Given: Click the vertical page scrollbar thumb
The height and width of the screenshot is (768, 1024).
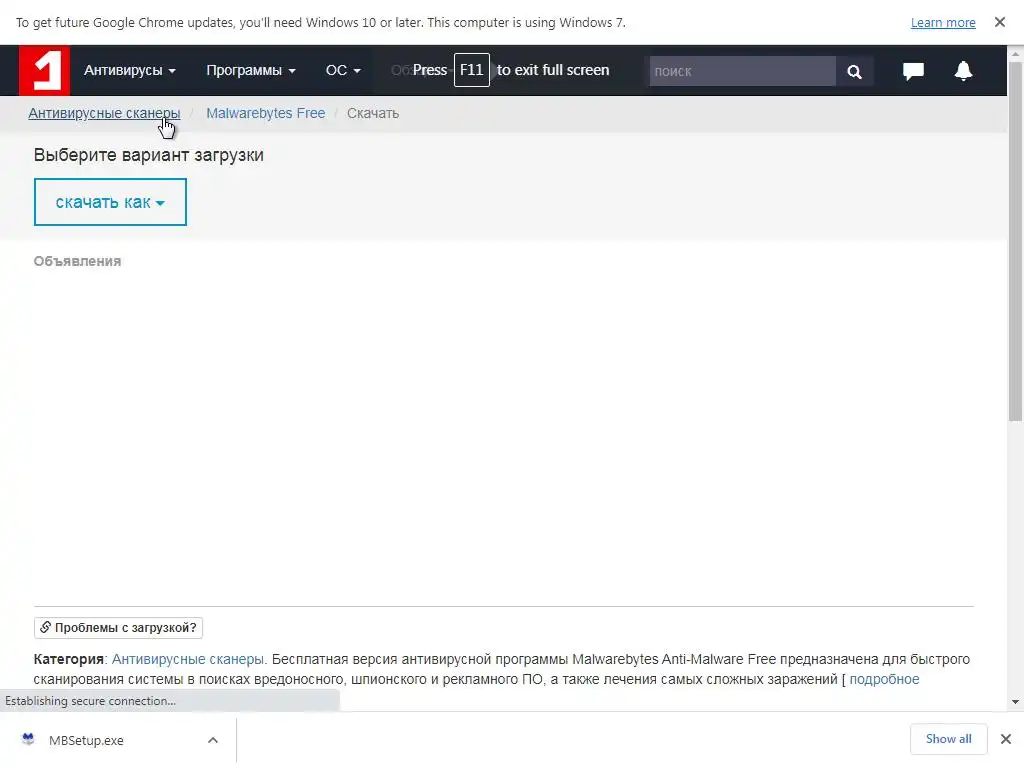Looking at the screenshot, I should (1015, 242).
